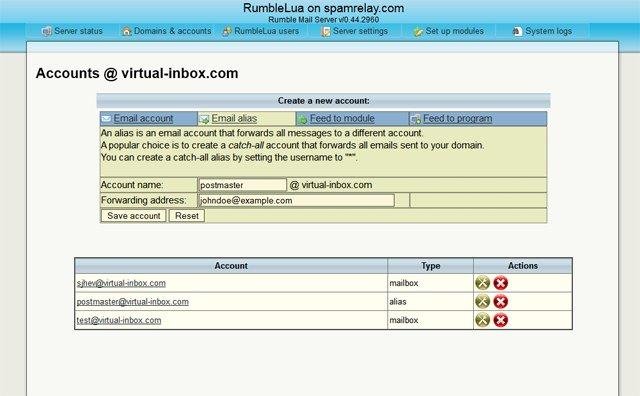Click the icon beside Email alias
640x396 pixels.
(204, 119)
